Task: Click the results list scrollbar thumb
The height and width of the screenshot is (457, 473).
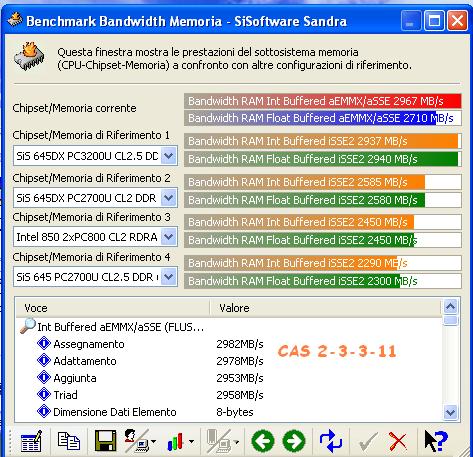Action: 451,320
